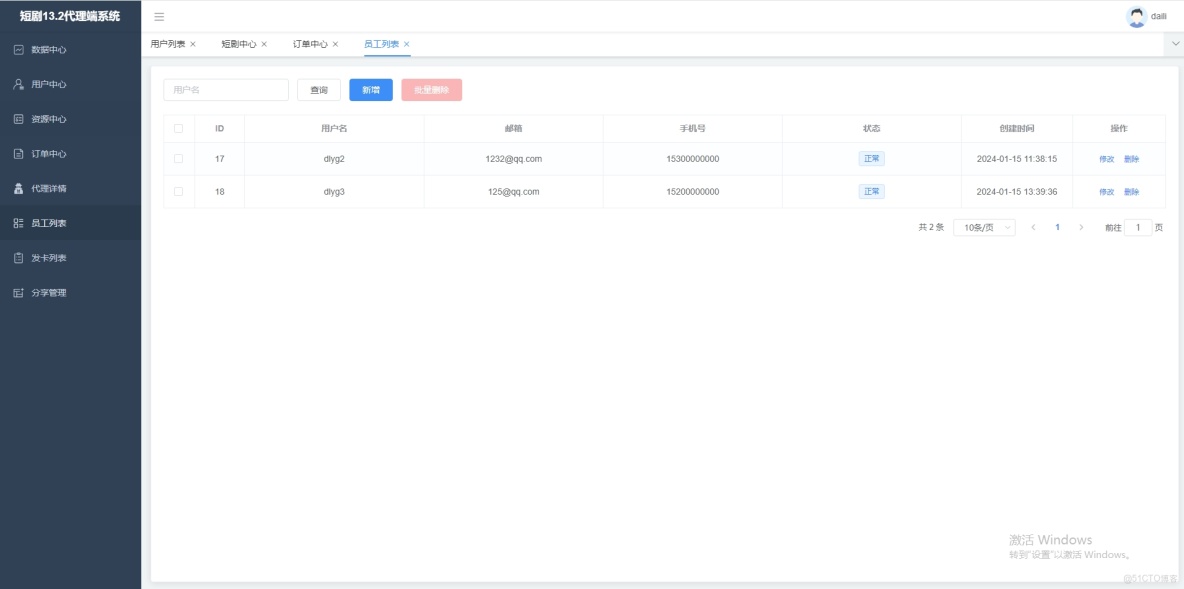Open the pagination next-page arrow
This screenshot has width=1184, height=589.
point(1081,227)
